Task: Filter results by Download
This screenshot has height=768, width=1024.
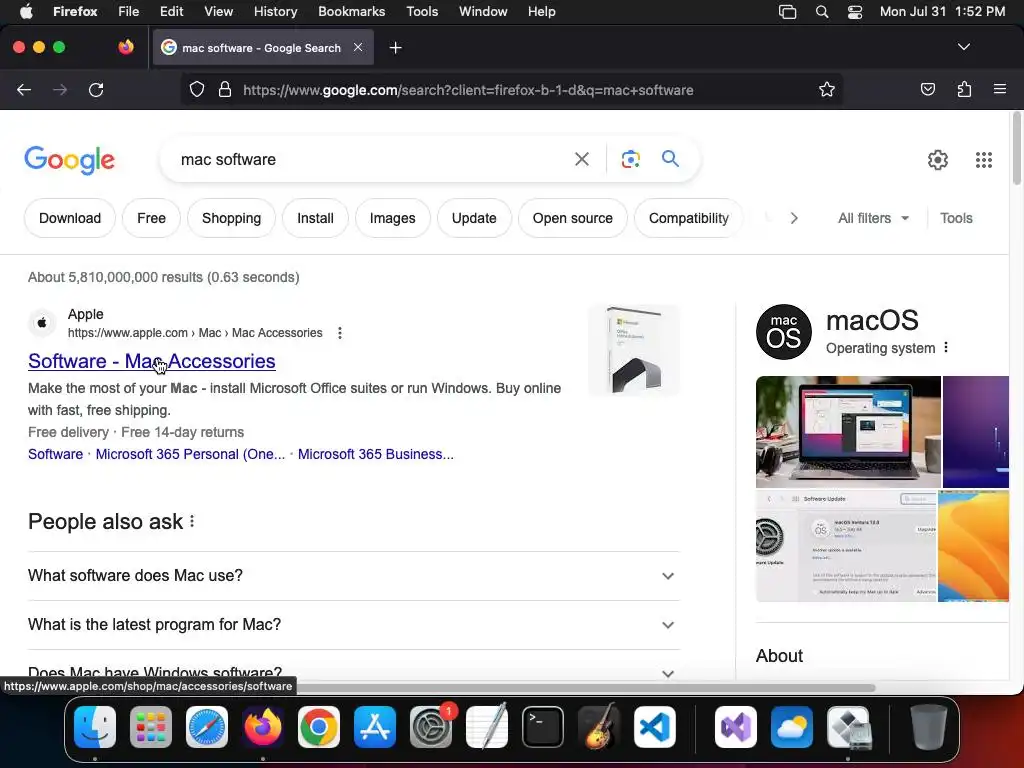Action: [x=70, y=218]
